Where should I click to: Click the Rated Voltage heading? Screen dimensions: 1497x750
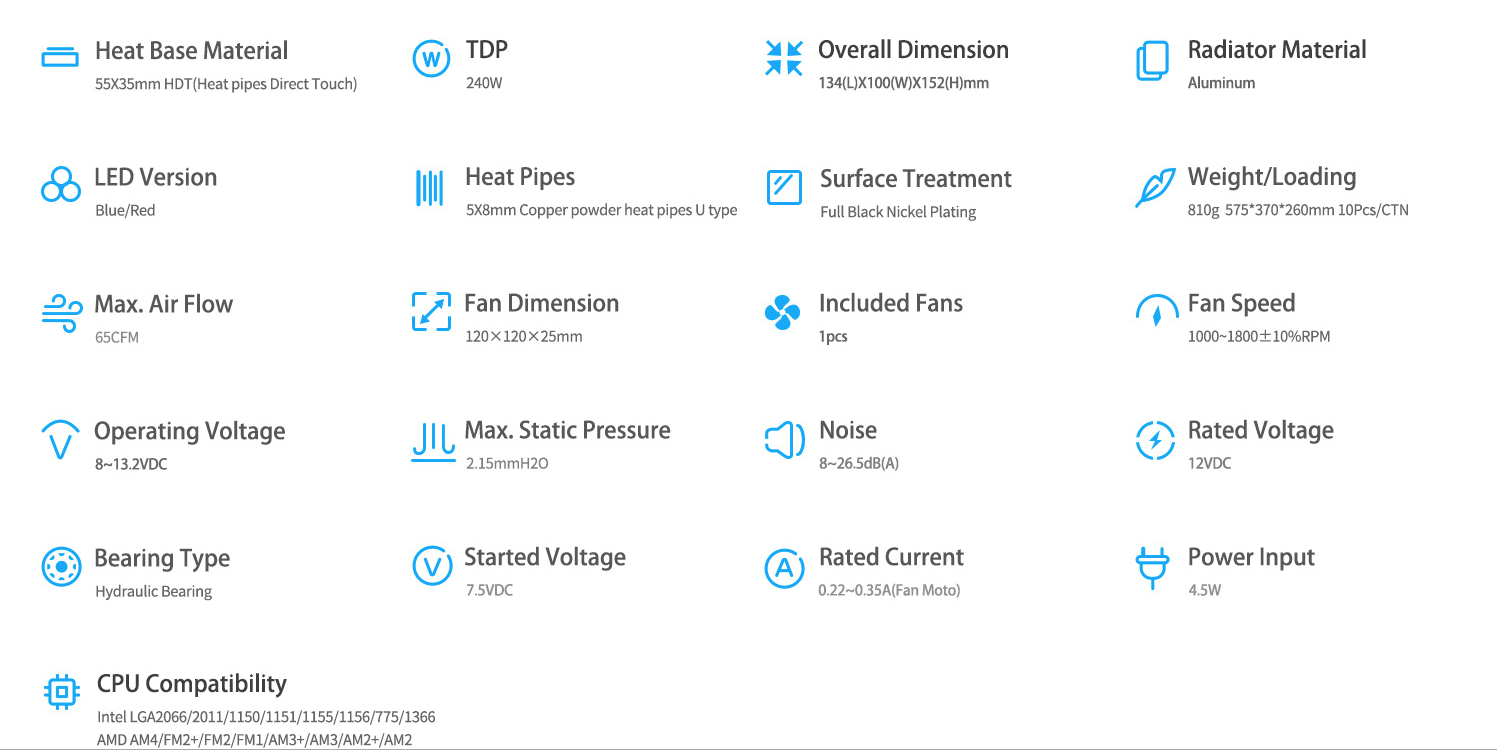tap(1260, 431)
